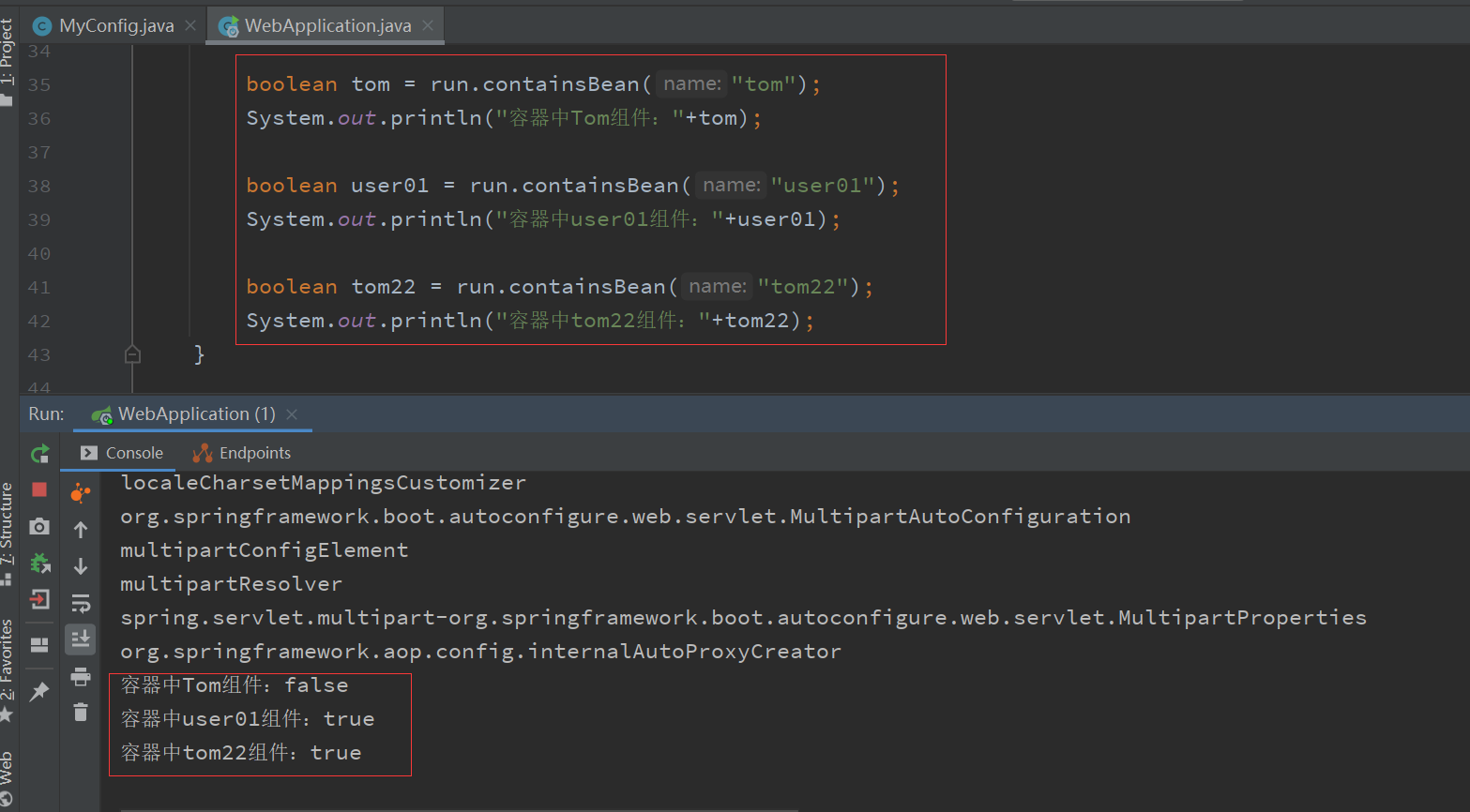
Task: Open the Run panel layout icon
Action: tap(39, 645)
